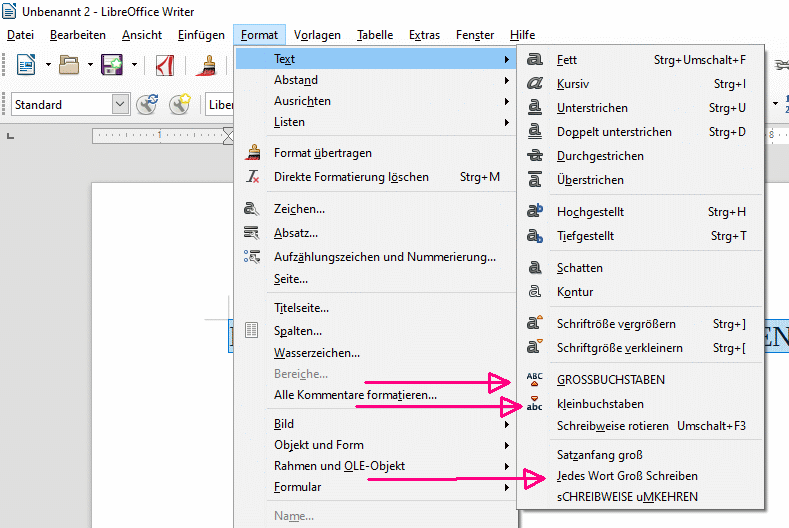
Task: Open the Zeichen... dialog entry
Action: 376,209
